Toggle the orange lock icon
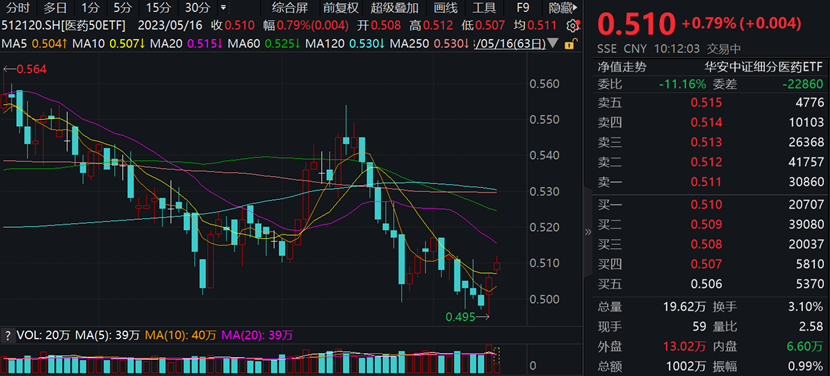The width and height of the screenshot is (830, 376). click(x=570, y=44)
